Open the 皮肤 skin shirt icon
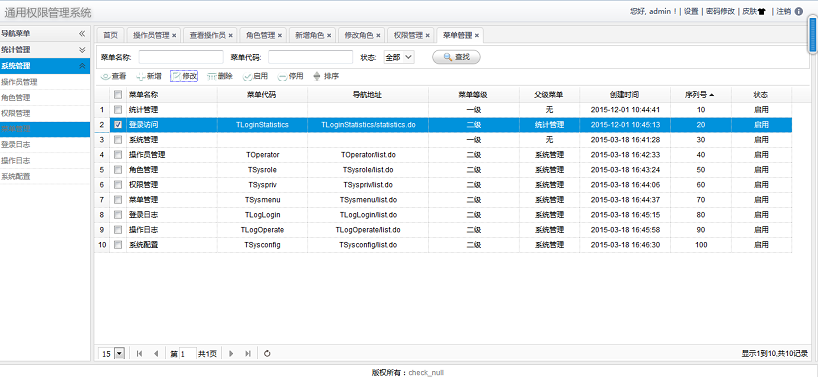The image size is (818, 377). 761,11
